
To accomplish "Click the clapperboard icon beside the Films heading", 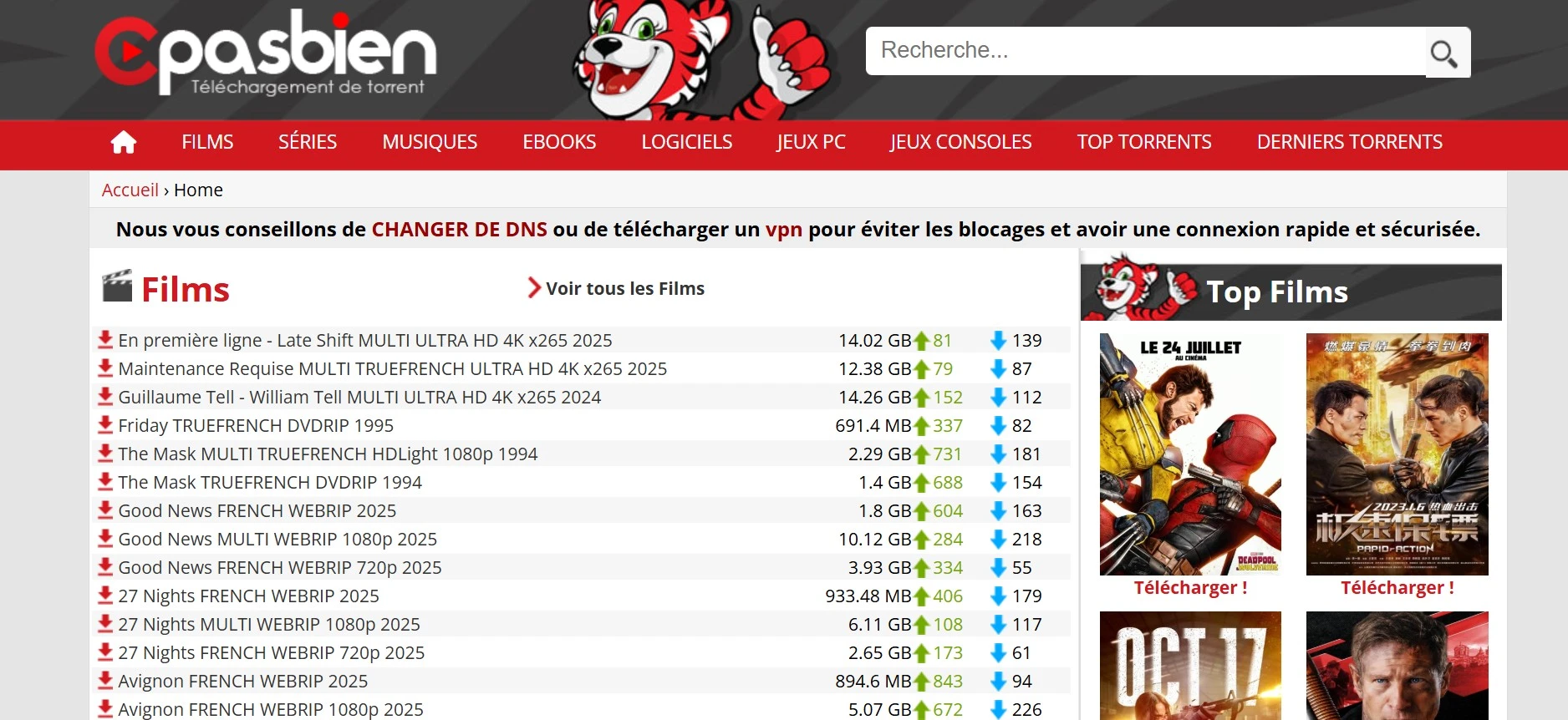I will point(117,286).
